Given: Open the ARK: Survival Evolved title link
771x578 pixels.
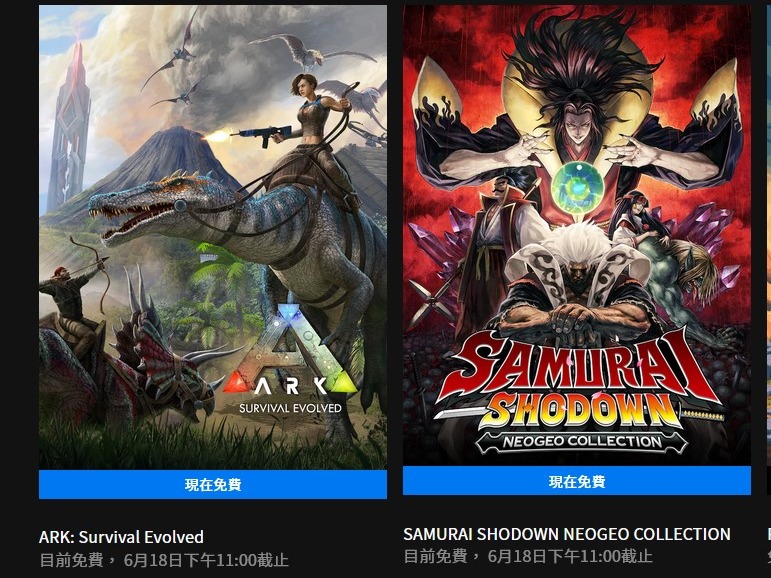Looking at the screenshot, I should [121, 537].
